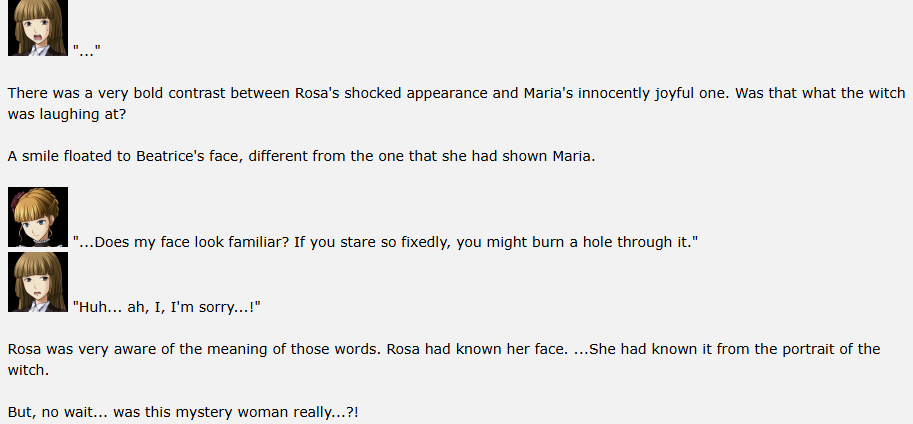Screen dimensions: 913x424
Task: Click the word "hole" in Beatrice's dialogue
Action: pyautogui.click(x=599, y=242)
